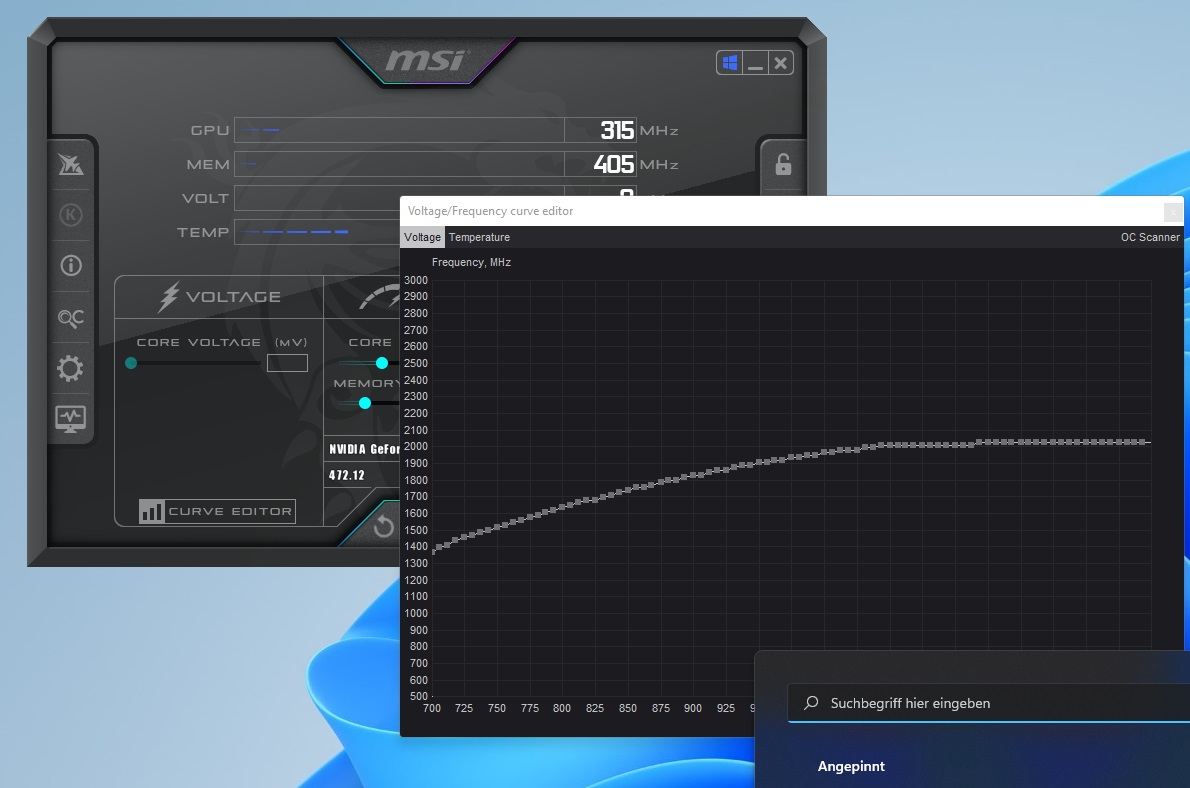Click the core clock slider handle

(382, 363)
